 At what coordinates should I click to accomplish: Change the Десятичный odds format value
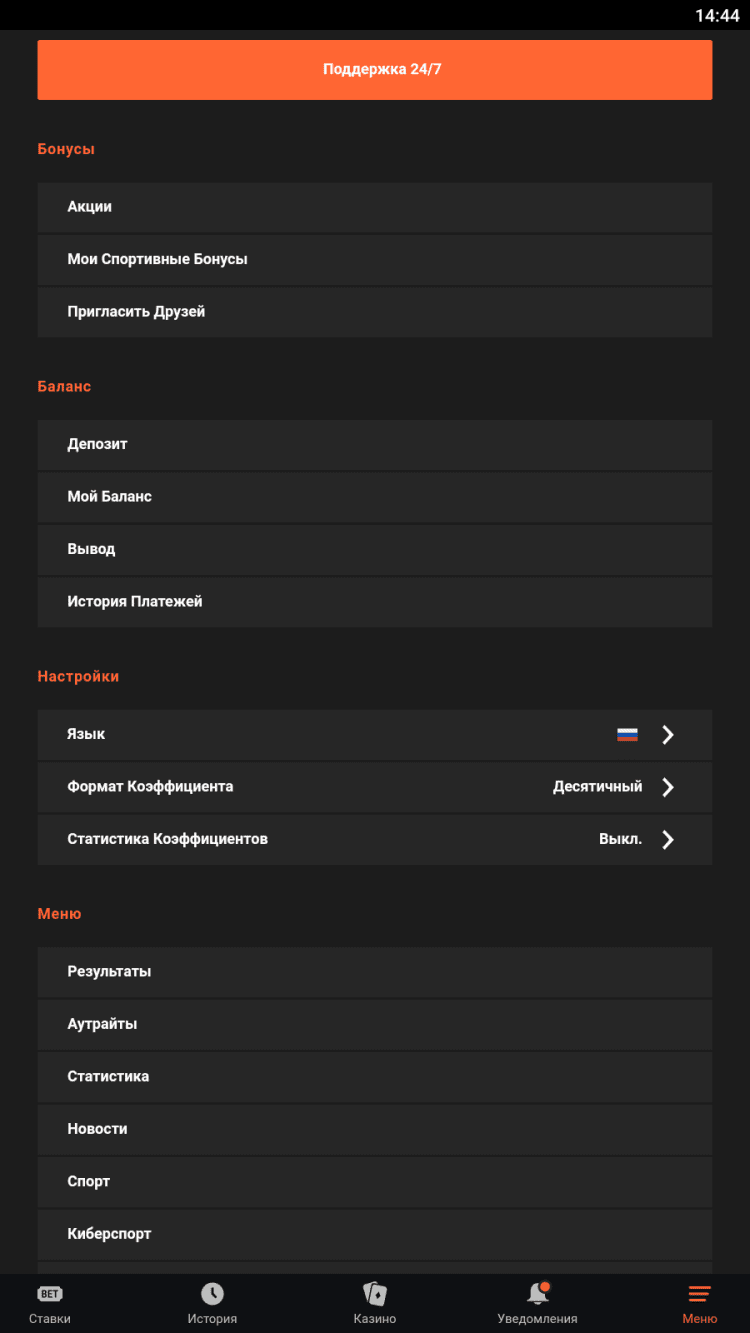[597, 787]
